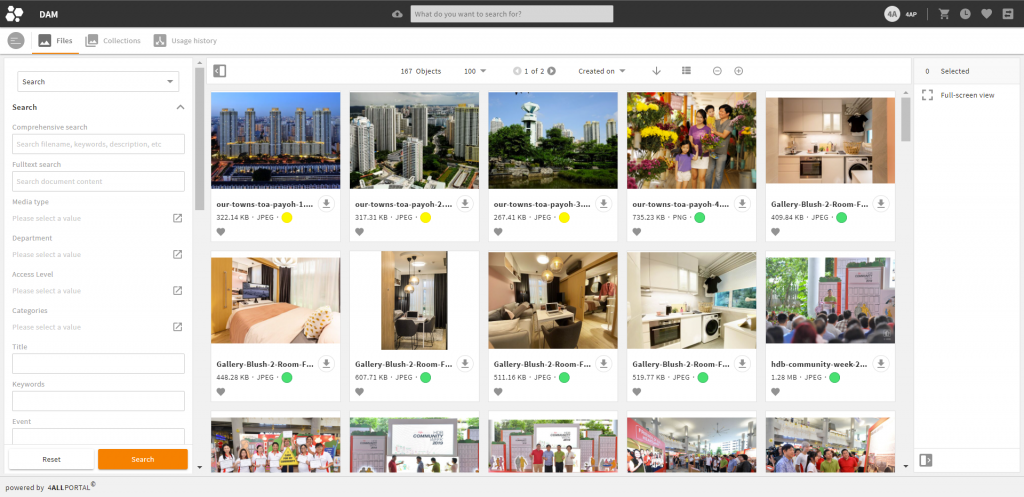Increase thumbnail size with plus icon
Screen dimensions: 1024x497
739,71
